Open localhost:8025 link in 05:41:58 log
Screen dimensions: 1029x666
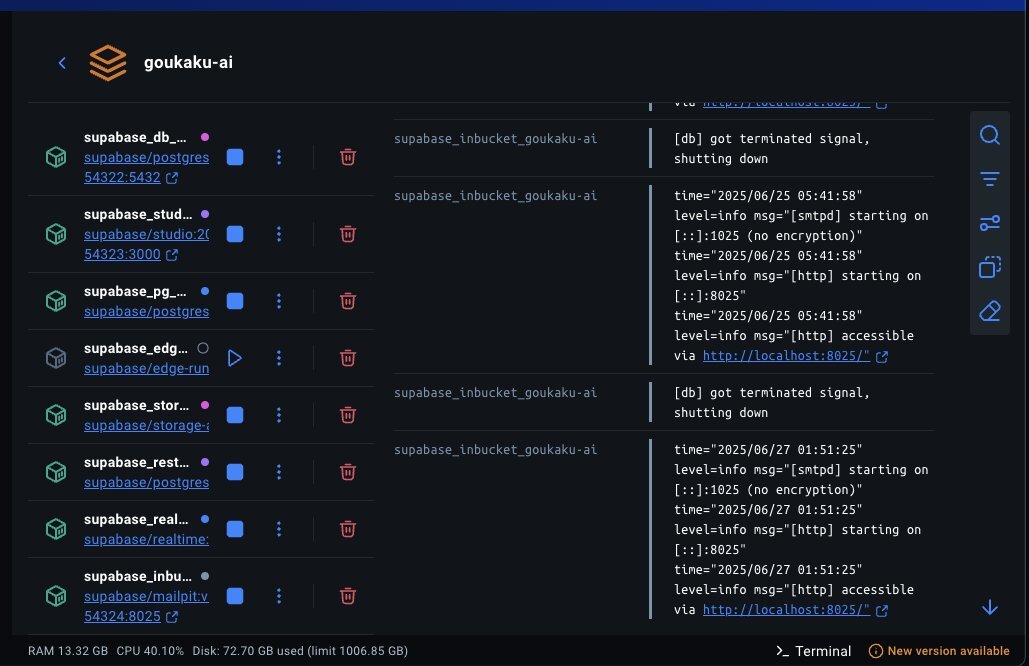coord(786,356)
